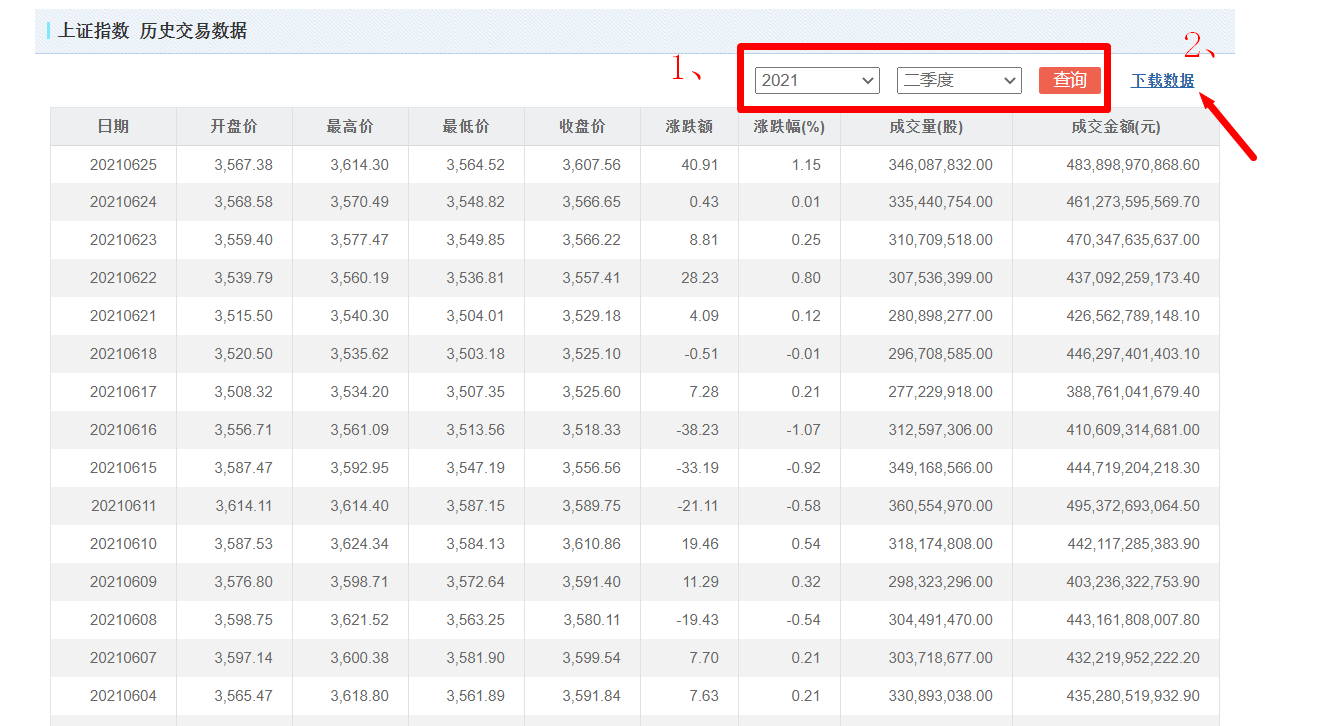Select the date cell 20210615
The height and width of the screenshot is (726, 1335).
coord(123,469)
